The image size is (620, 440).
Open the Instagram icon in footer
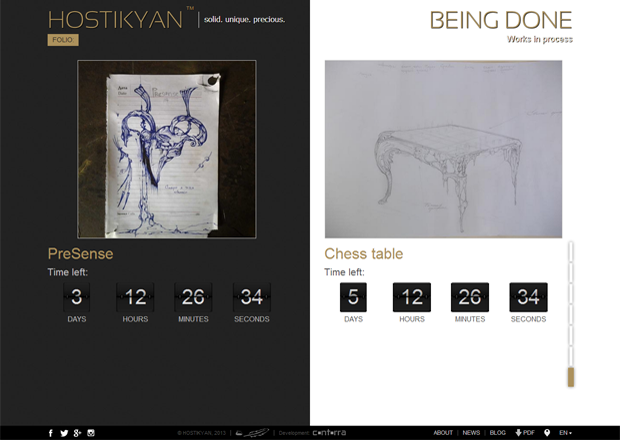tap(91, 433)
